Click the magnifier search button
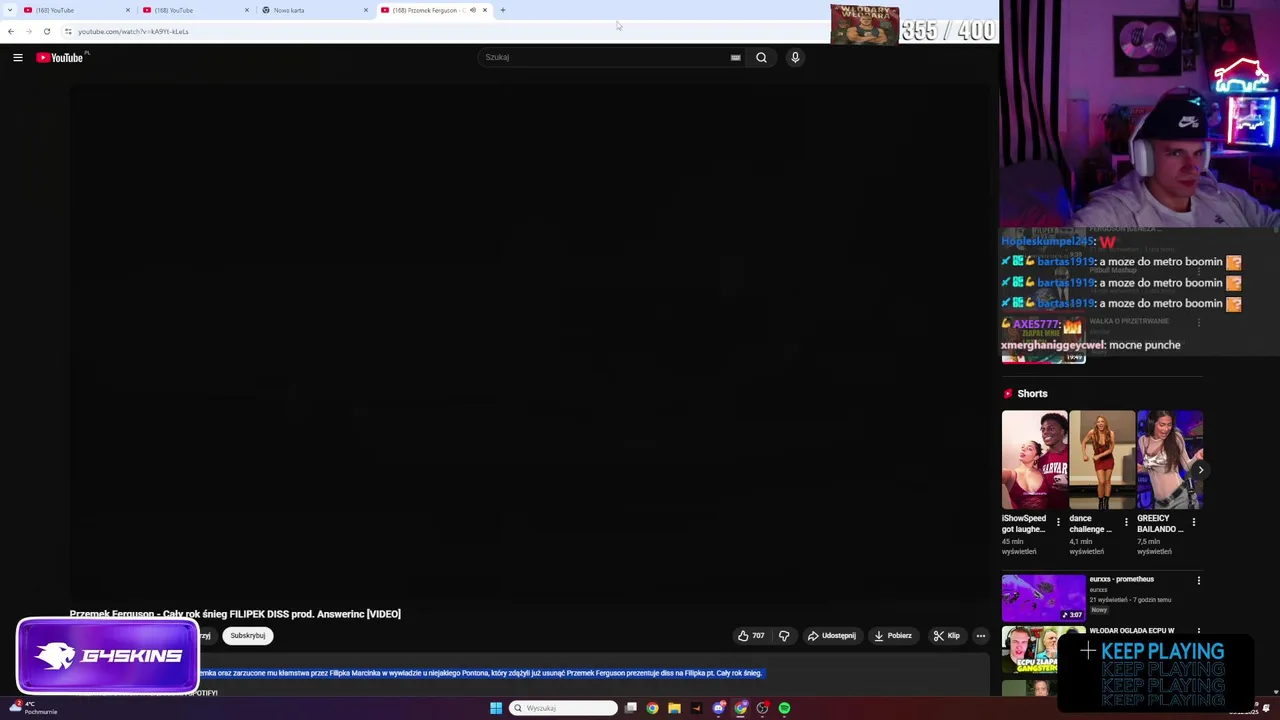This screenshot has width=1280, height=720. pyautogui.click(x=761, y=57)
